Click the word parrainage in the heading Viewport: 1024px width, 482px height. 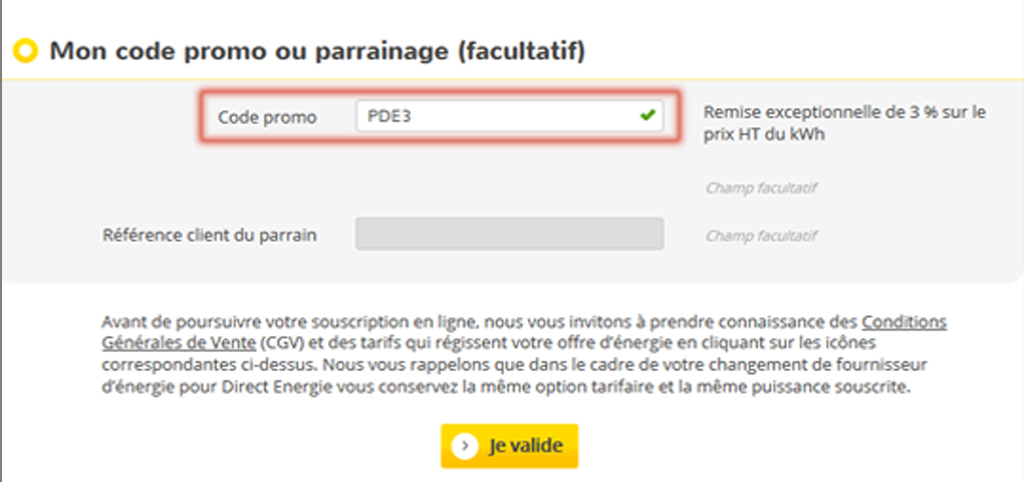(x=382, y=53)
